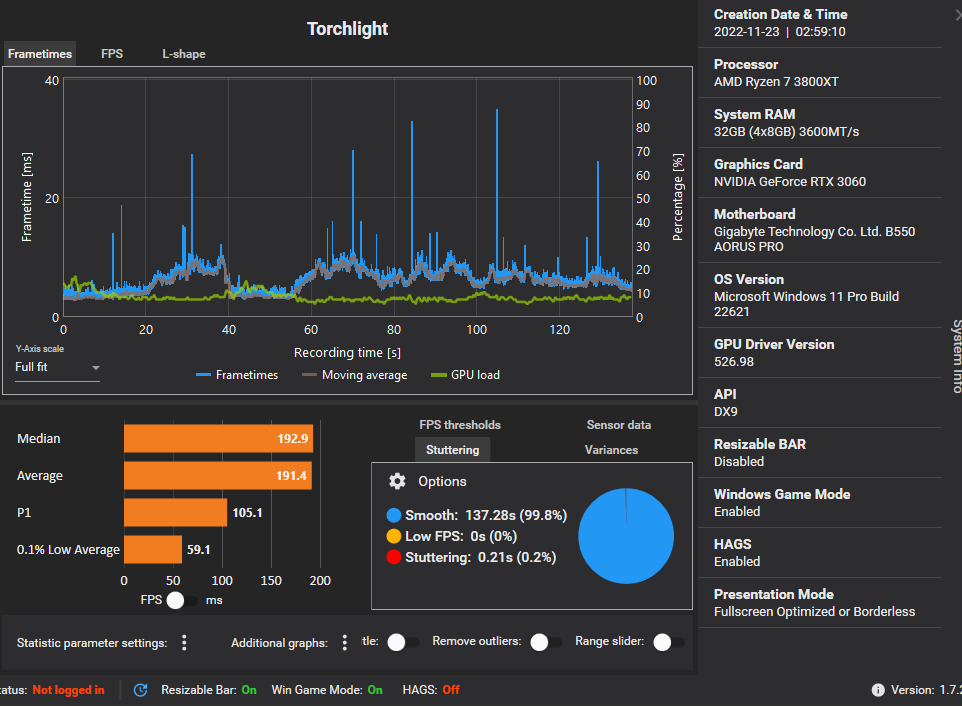Click the '32GB (4x8GB) 3600MT/s' RAM value
962x706 pixels.
(786, 132)
